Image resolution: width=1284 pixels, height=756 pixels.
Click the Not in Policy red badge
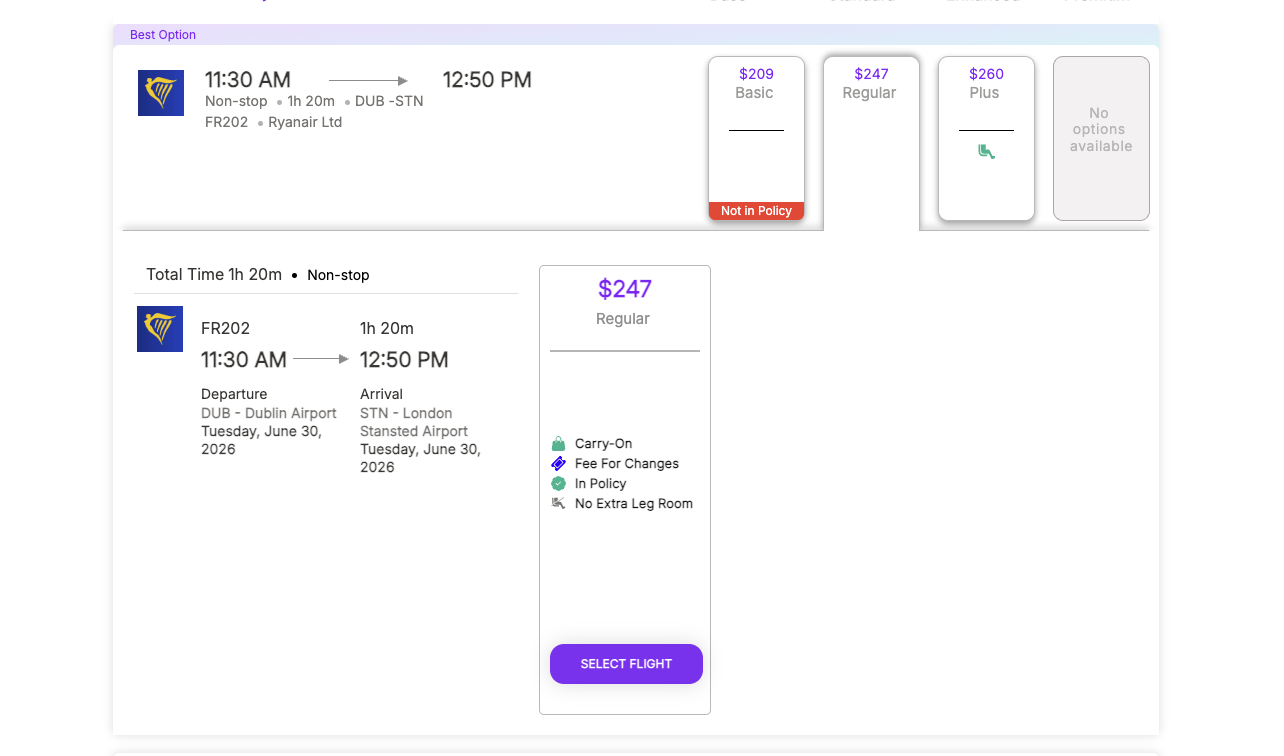[x=756, y=211]
